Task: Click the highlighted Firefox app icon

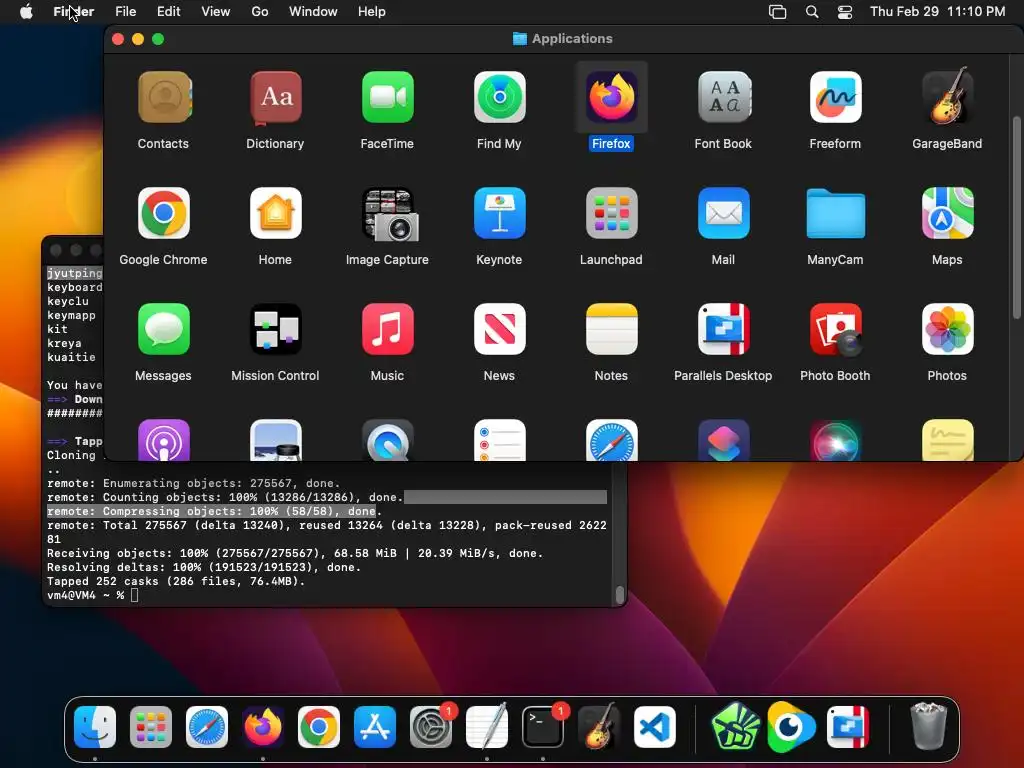Action: pos(611,98)
